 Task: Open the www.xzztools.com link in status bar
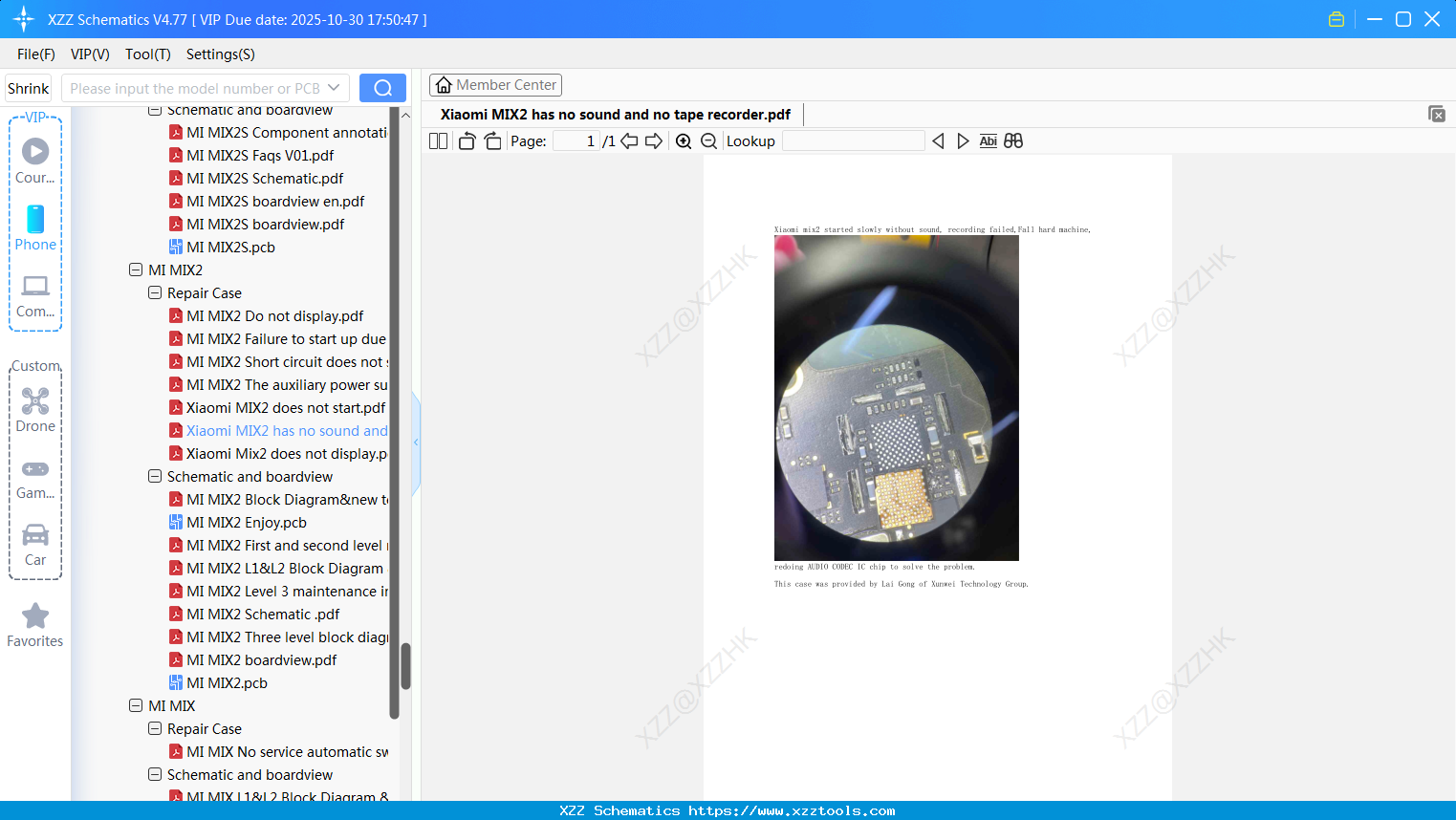pyautogui.click(x=792, y=810)
